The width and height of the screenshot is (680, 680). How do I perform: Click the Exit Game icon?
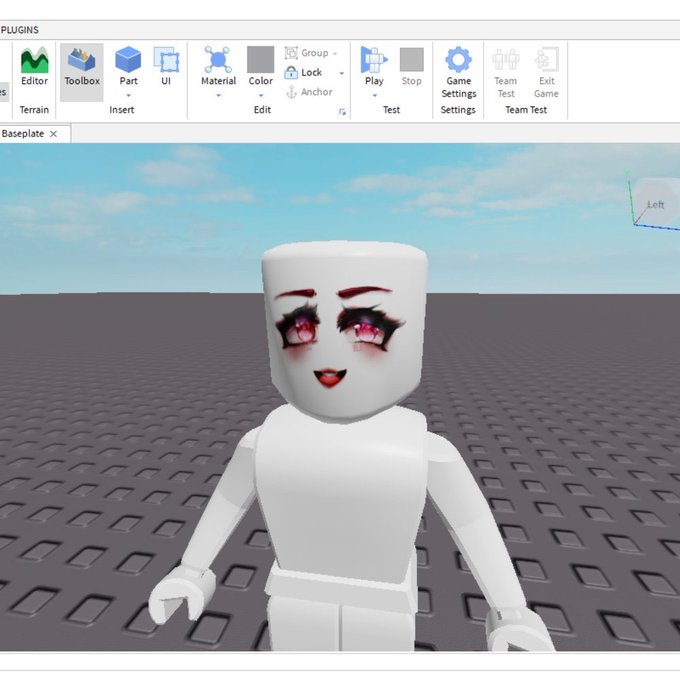546,59
